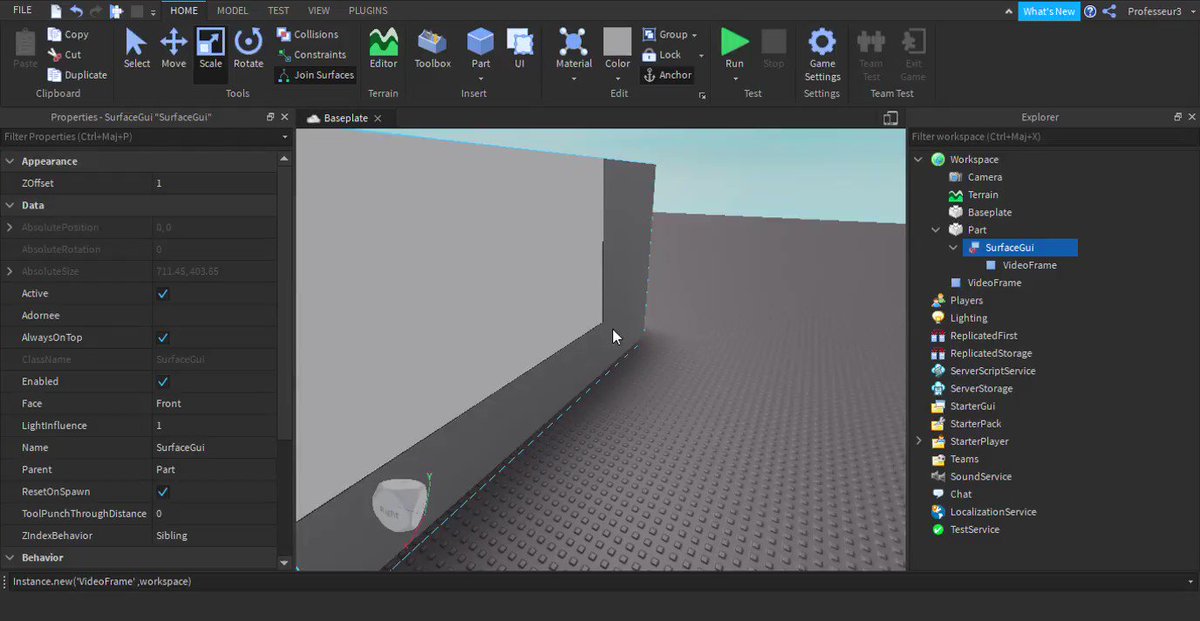Duplicate the selected object
The width and height of the screenshot is (1200, 621).
(x=77, y=75)
